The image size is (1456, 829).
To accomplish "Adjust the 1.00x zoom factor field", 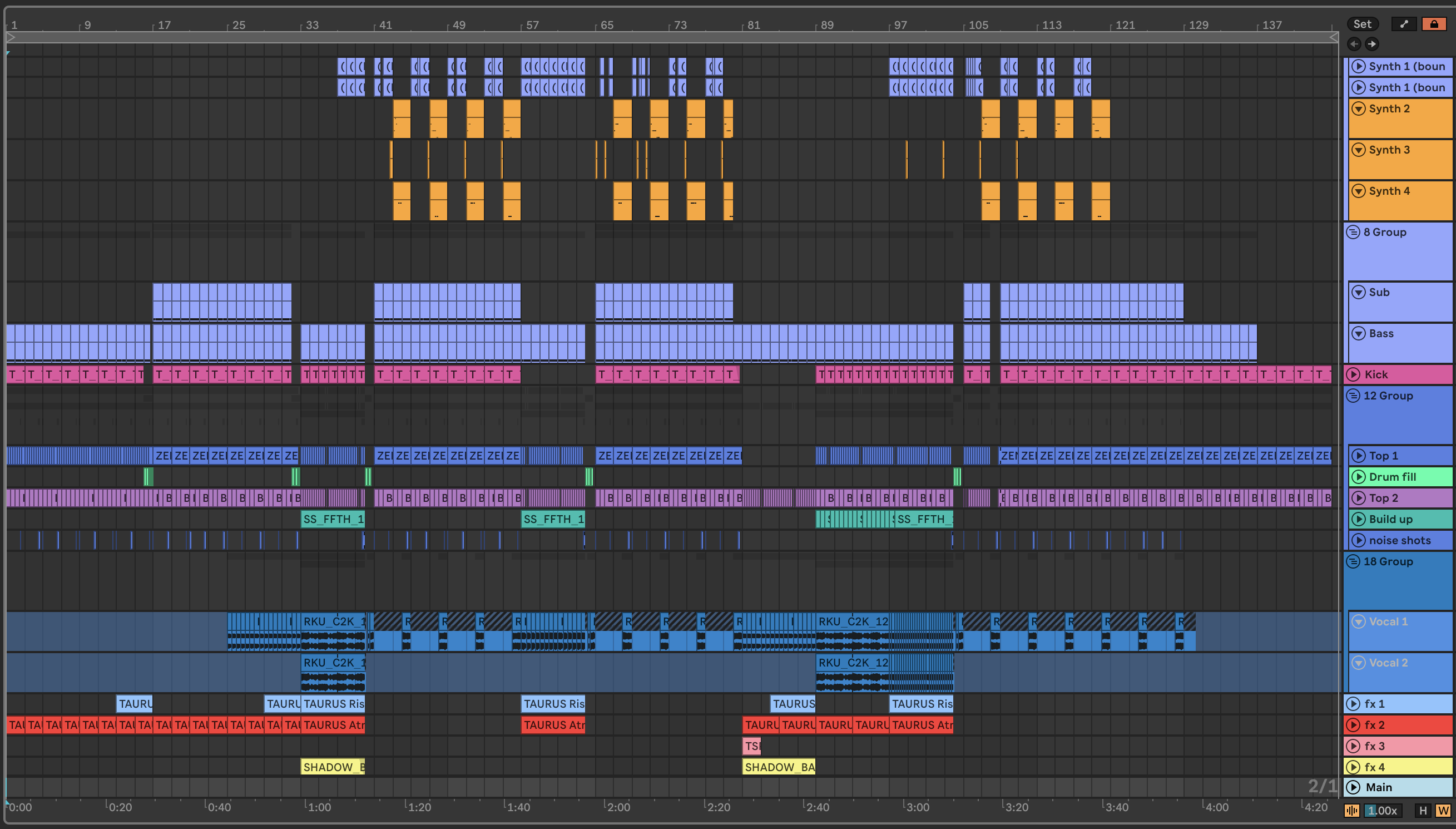I will pos(1382,810).
